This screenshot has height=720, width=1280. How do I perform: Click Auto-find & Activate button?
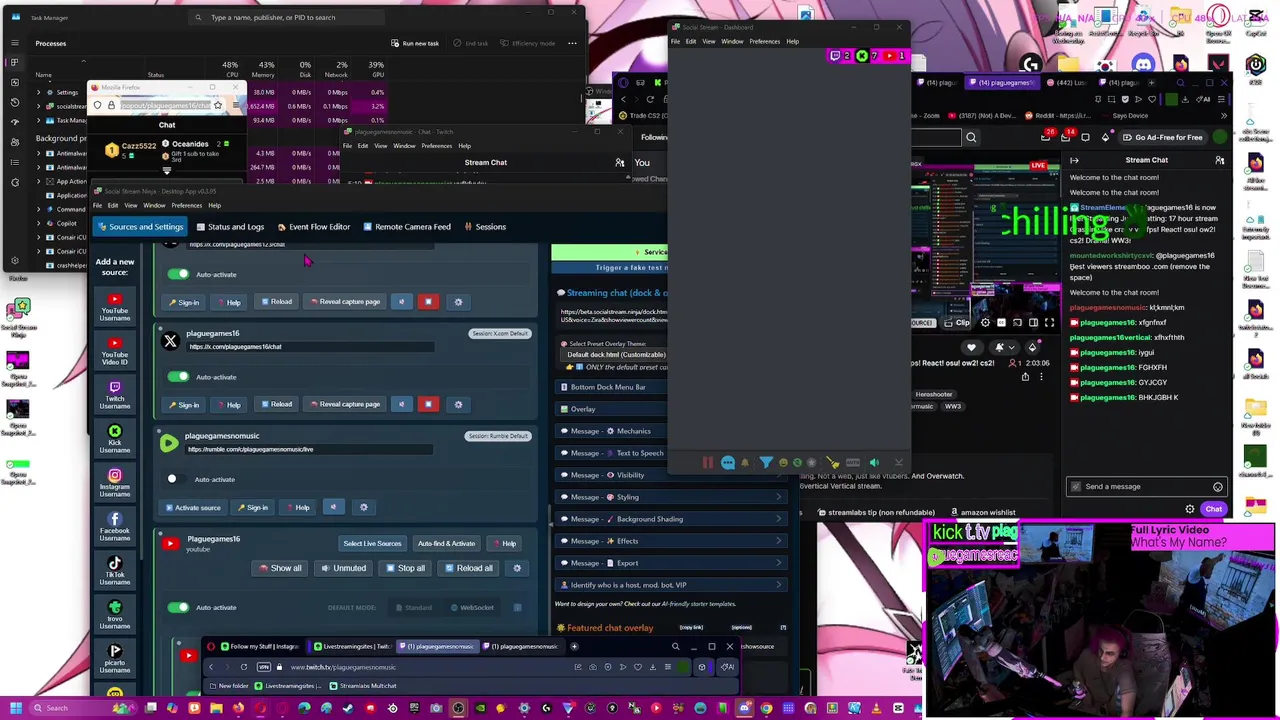[x=446, y=544]
